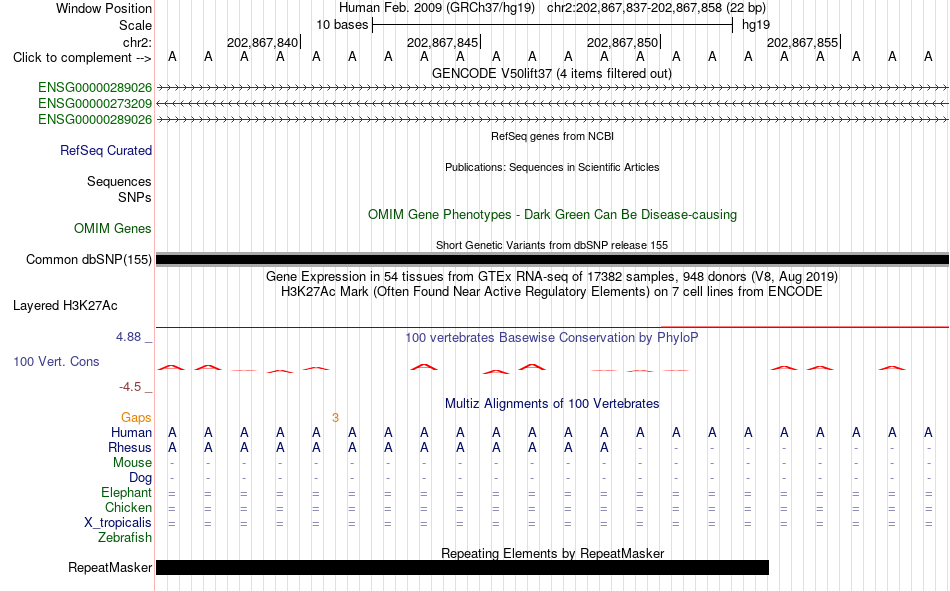Click OMIM Genes label

[112, 229]
